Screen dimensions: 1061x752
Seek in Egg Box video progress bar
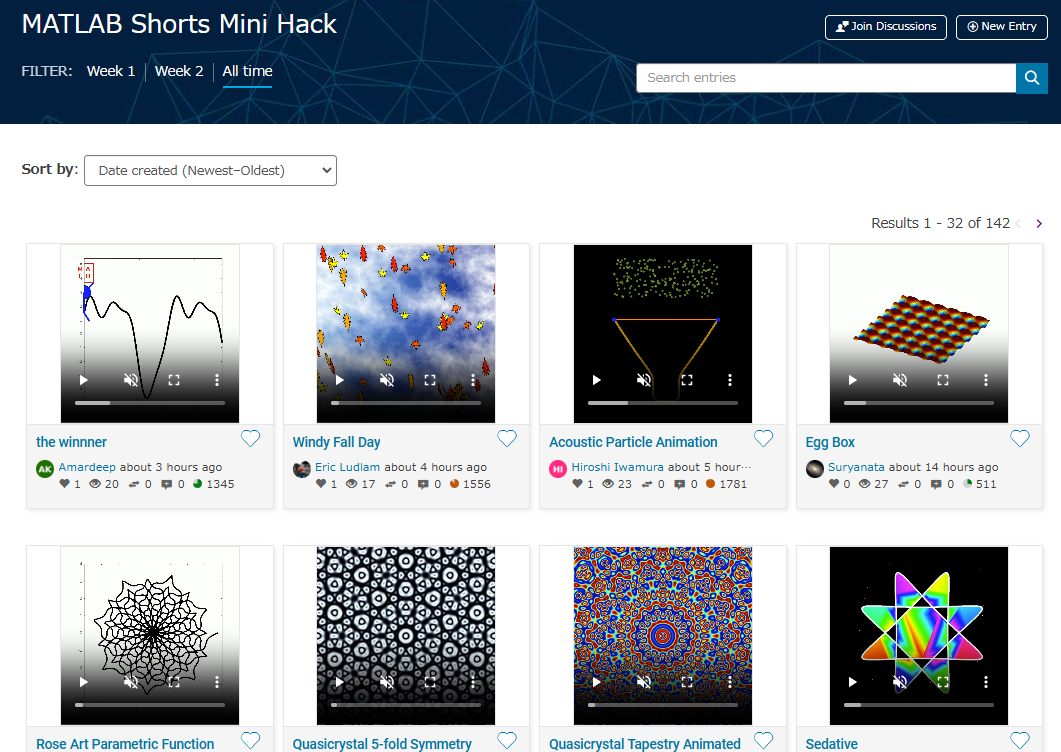(x=919, y=403)
